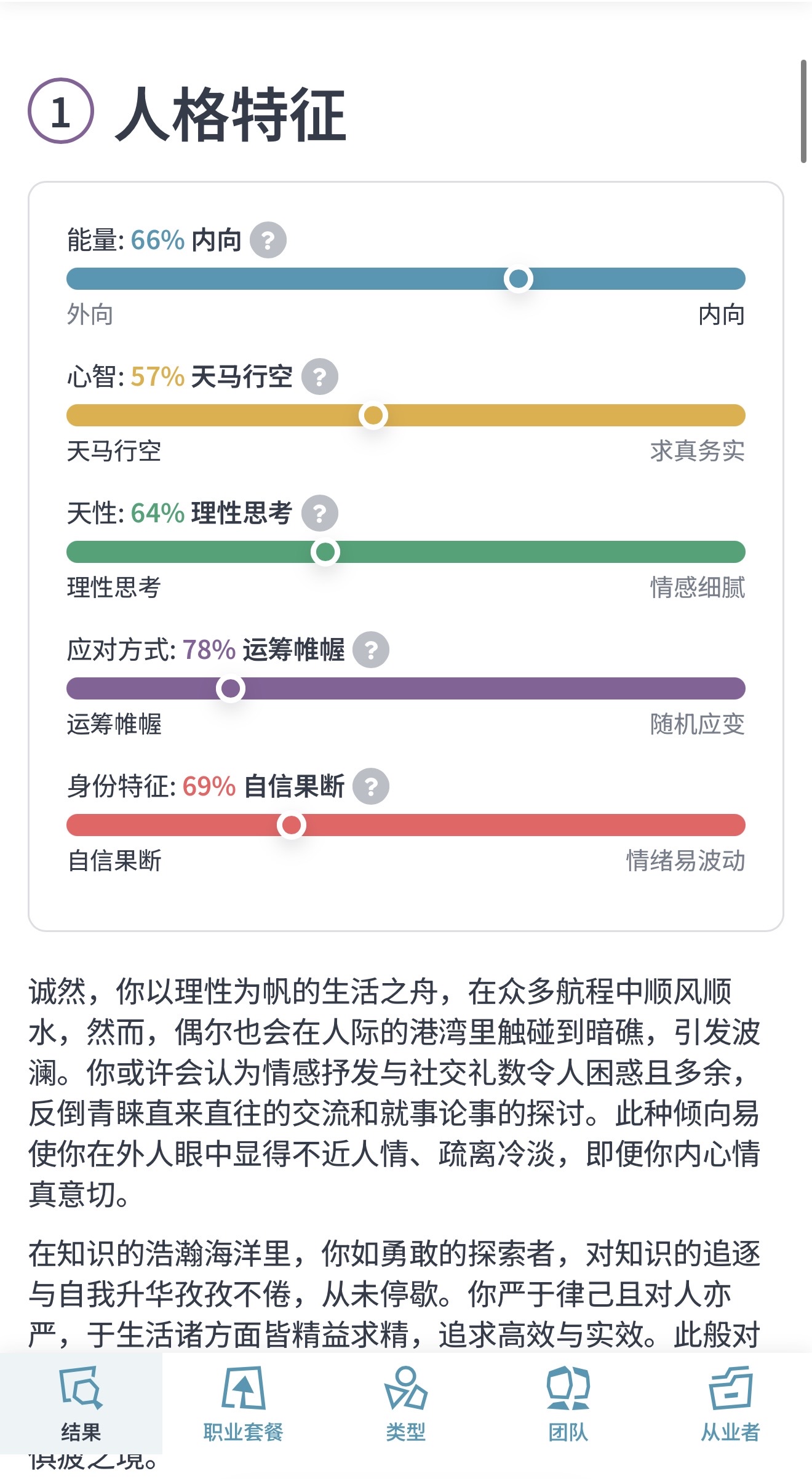Open help icon beside 能量 内向
Image resolution: width=812 pixels, height=1479 pixels.
click(268, 240)
